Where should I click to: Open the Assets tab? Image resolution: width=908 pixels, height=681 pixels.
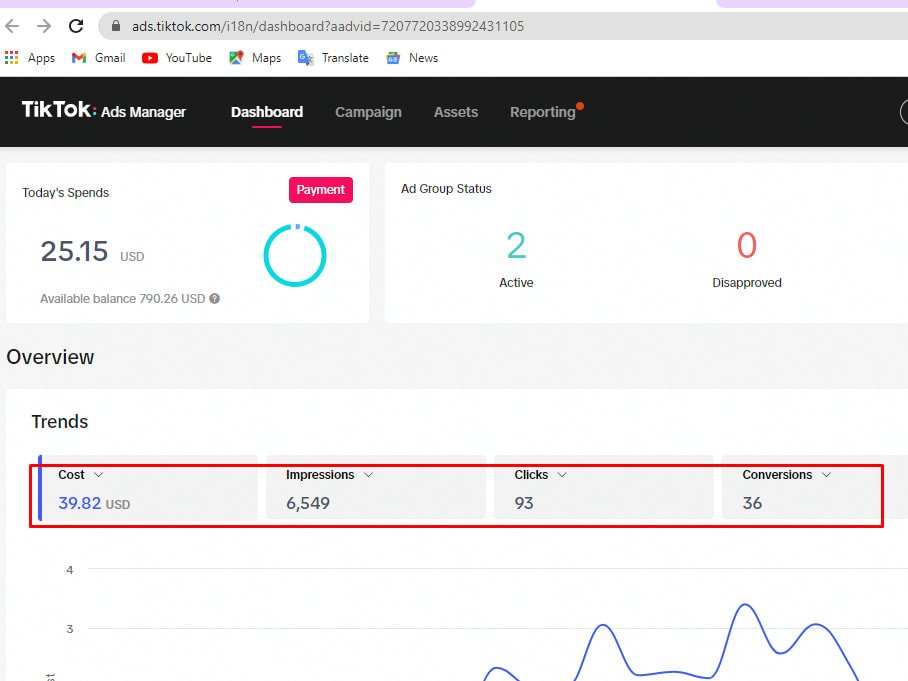point(456,112)
